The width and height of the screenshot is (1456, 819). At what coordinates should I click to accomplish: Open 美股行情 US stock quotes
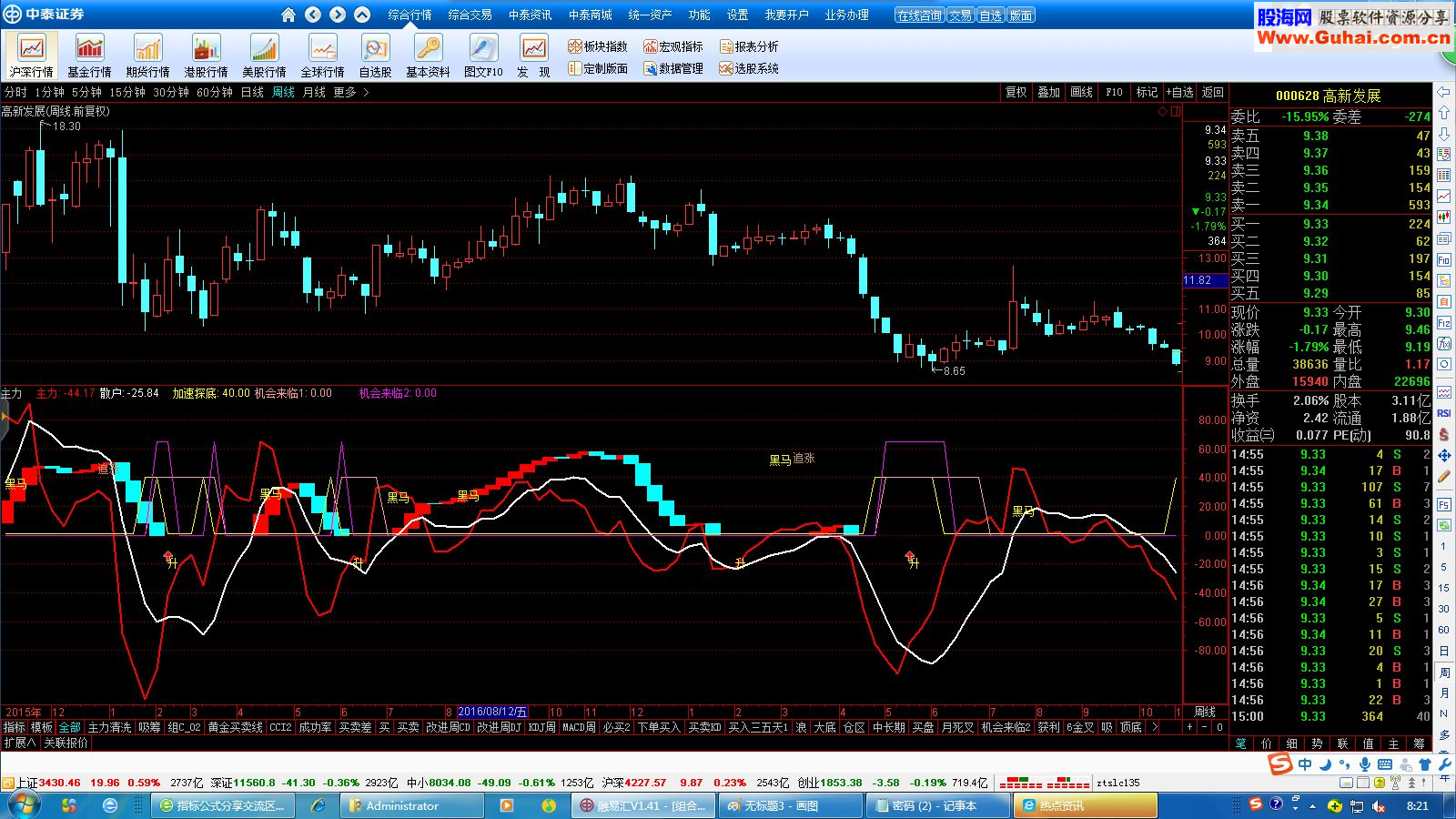[x=264, y=56]
